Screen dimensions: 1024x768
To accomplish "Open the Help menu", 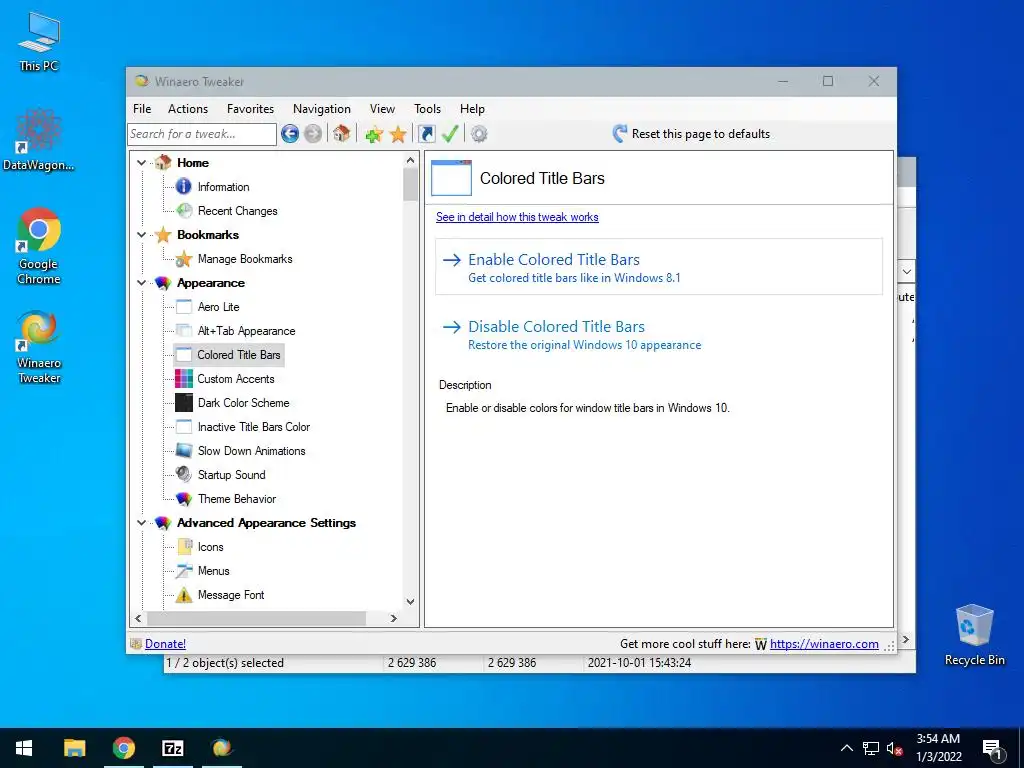I will 472,109.
